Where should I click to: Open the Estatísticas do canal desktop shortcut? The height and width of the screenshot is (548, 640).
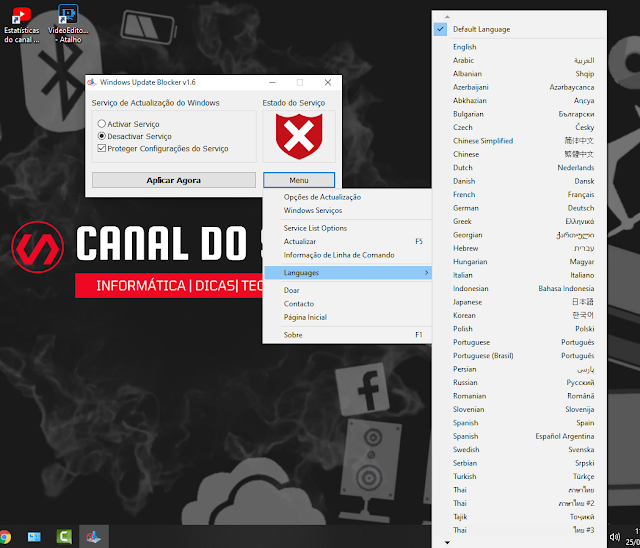(x=21, y=25)
